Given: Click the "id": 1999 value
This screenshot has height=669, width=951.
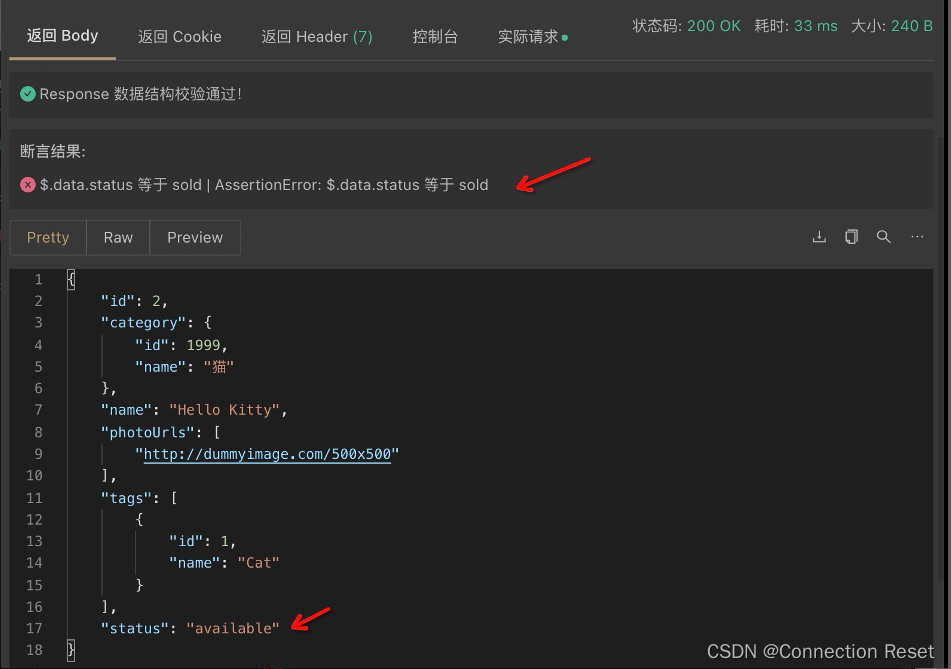Looking at the screenshot, I should point(203,345).
